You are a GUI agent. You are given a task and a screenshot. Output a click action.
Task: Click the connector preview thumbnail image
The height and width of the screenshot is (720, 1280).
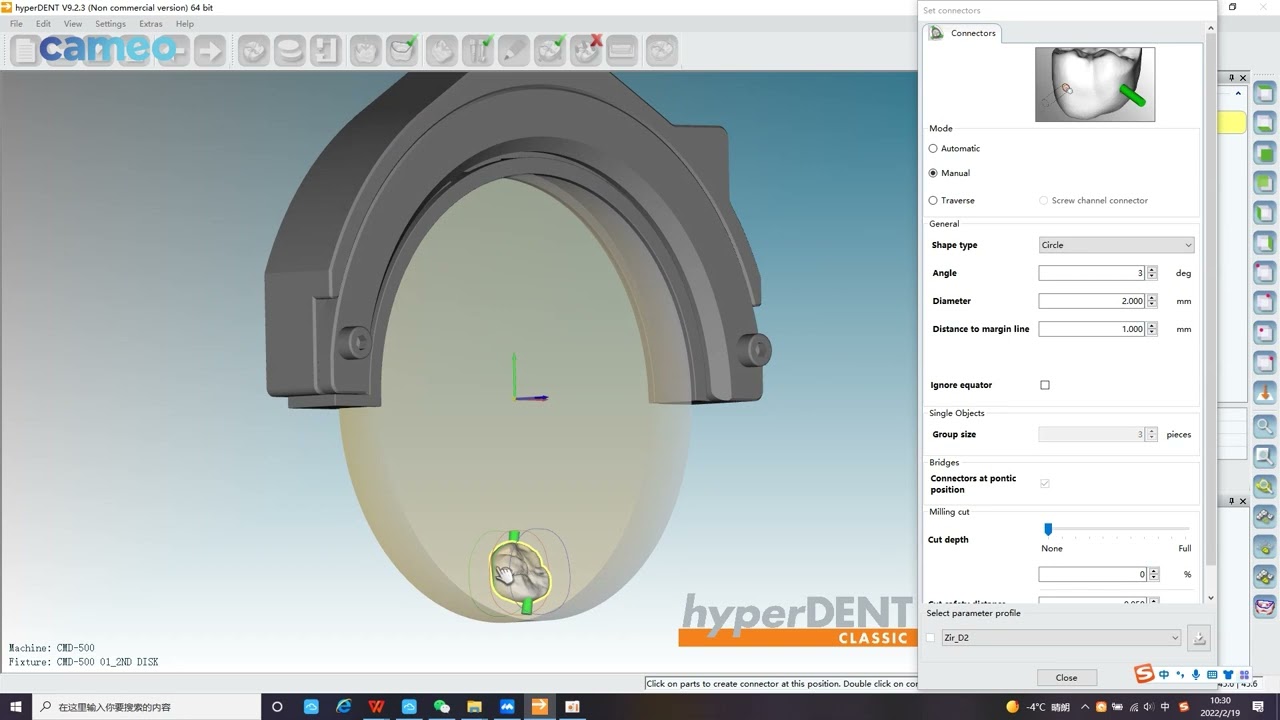click(x=1095, y=85)
